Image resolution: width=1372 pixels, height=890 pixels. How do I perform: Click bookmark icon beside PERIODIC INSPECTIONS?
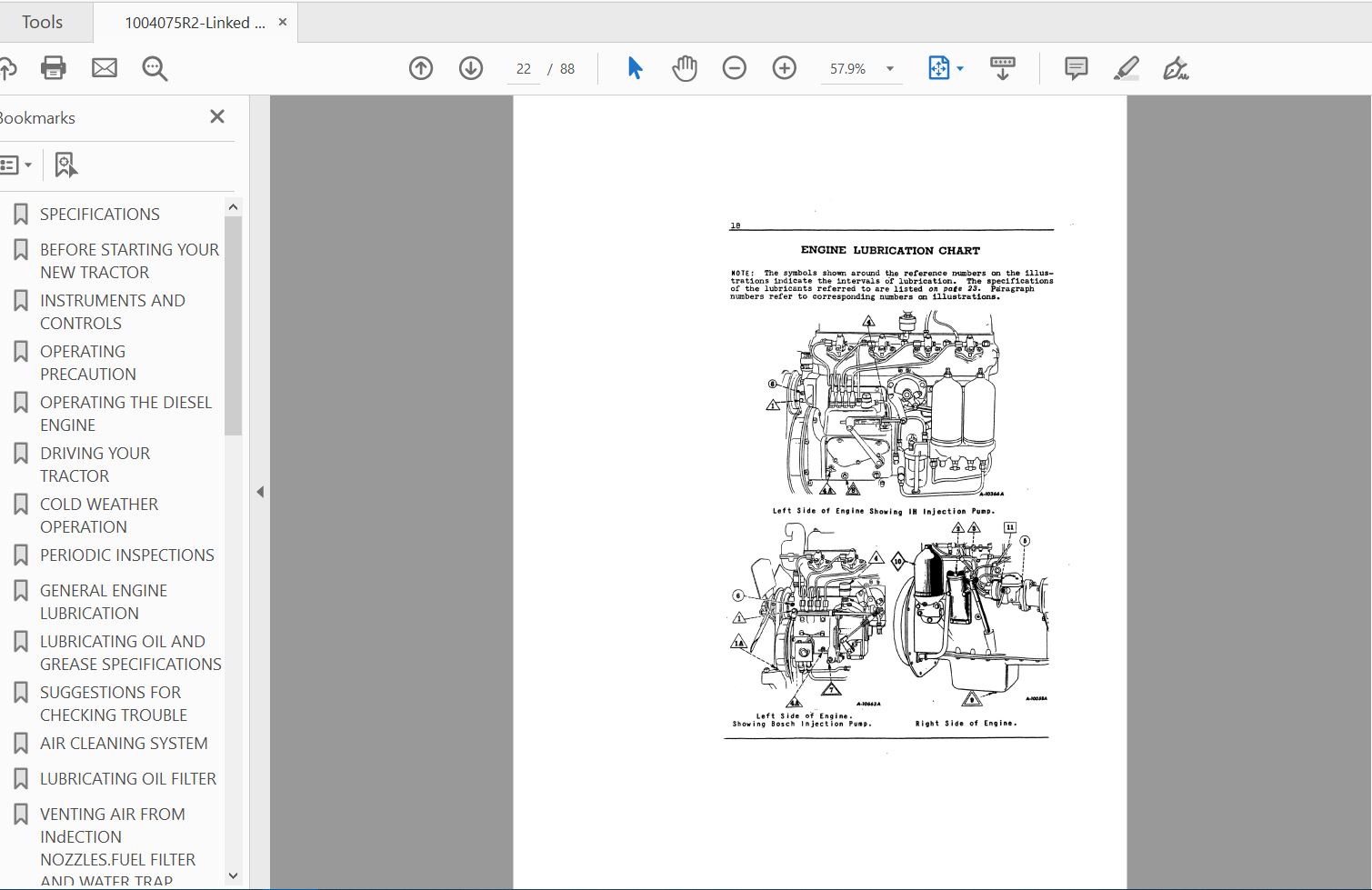[21, 555]
